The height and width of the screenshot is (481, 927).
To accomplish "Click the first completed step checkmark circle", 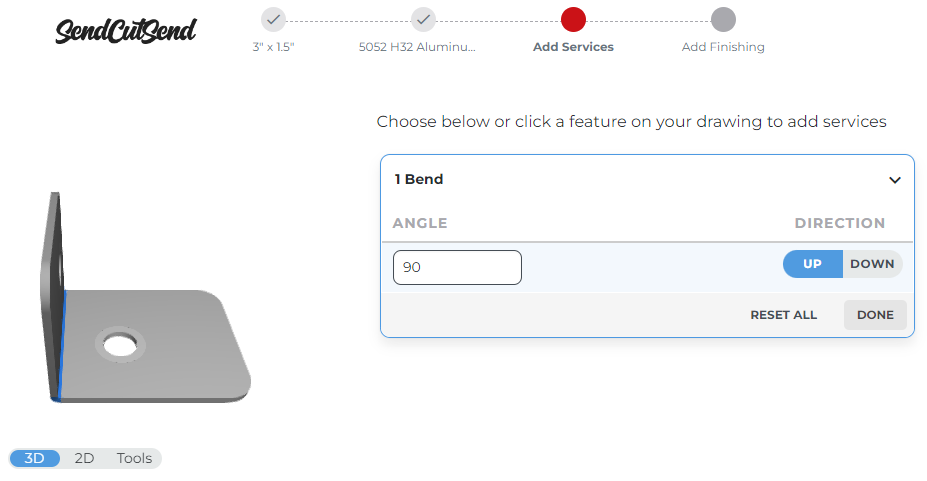I will [273, 19].
